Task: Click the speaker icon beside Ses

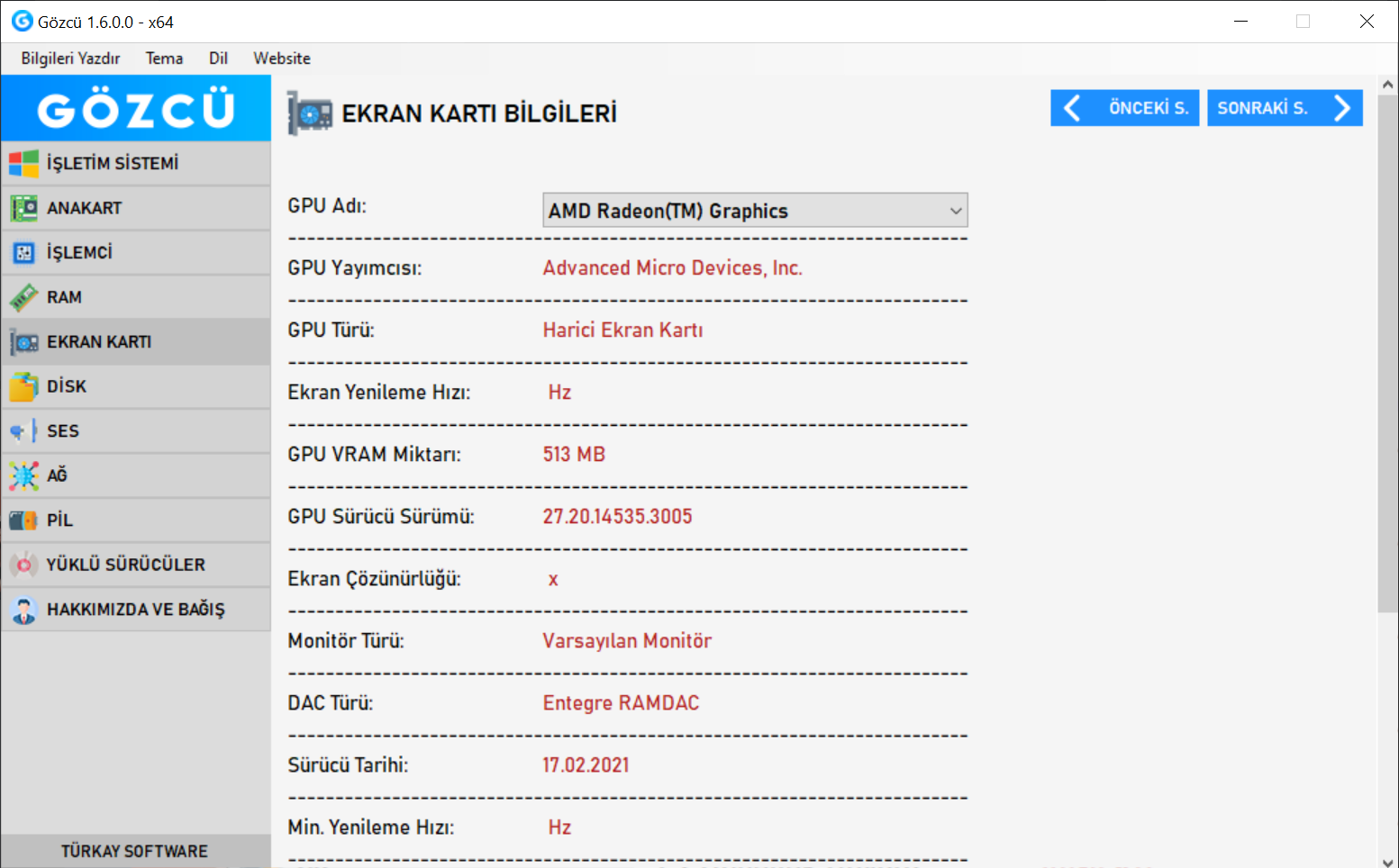Action: 23,431
